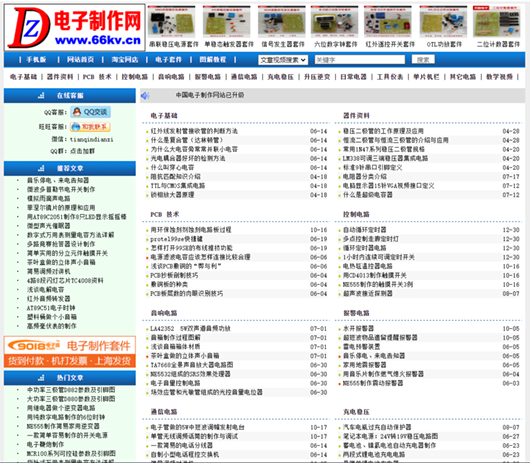Select the 图解教程 navigation item

click(x=213, y=60)
